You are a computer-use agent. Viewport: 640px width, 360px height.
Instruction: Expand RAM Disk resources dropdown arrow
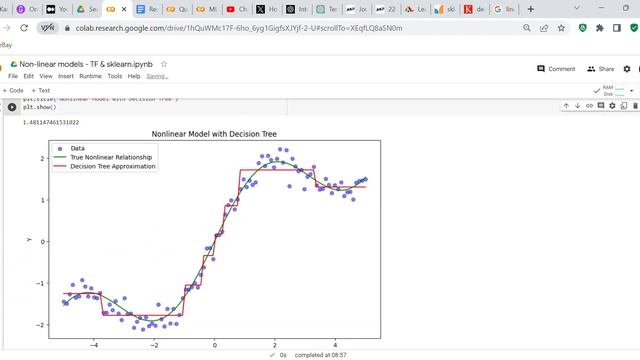(631, 91)
